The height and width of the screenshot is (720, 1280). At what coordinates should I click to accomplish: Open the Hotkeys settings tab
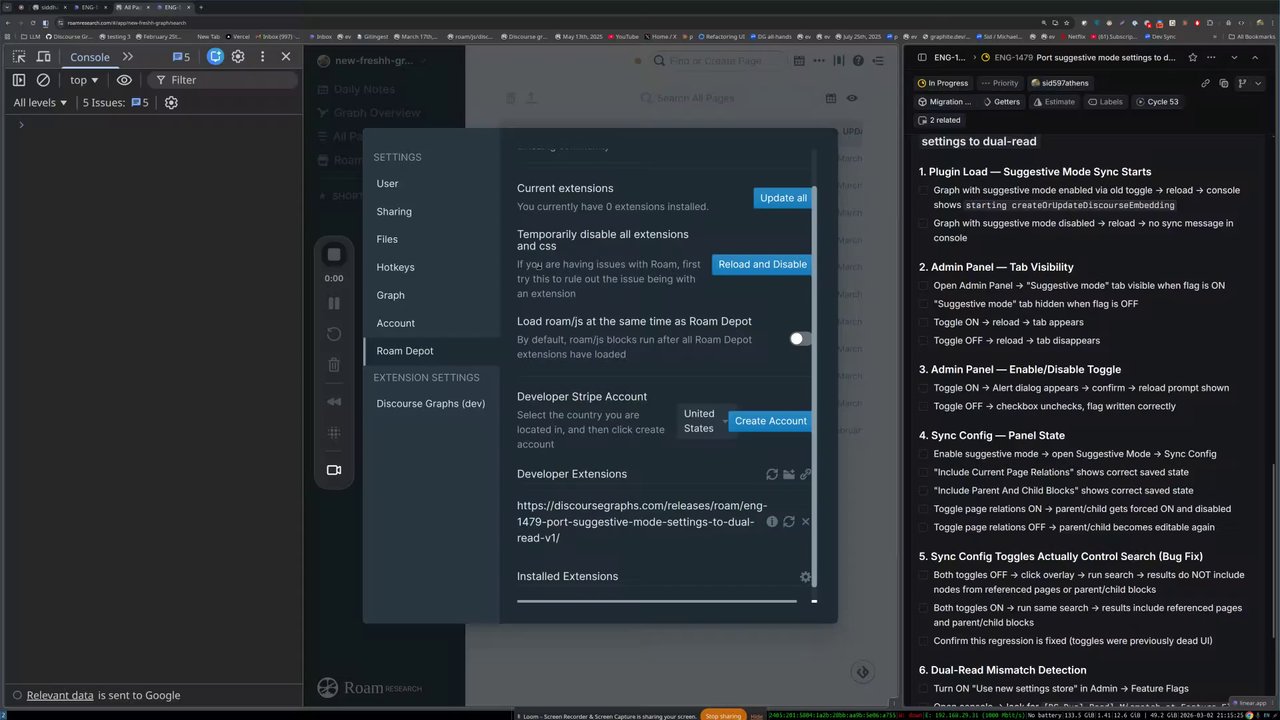coord(395,268)
